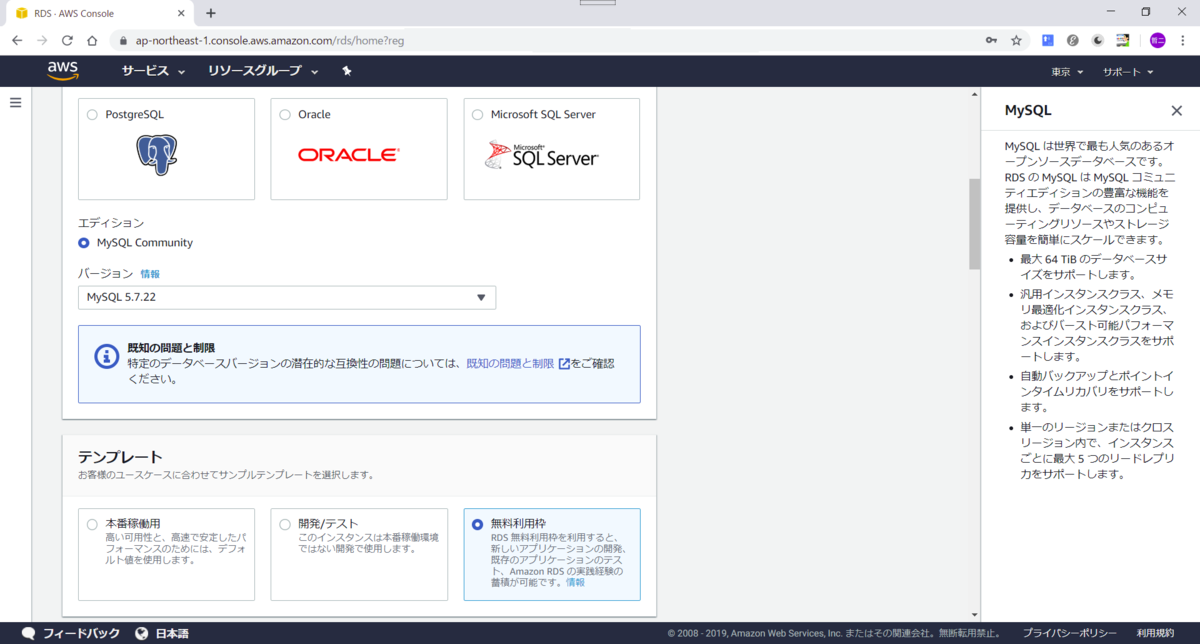The width and height of the screenshot is (1200, 644).
Task: Click the エディション label
Action: pyautogui.click(x=111, y=223)
